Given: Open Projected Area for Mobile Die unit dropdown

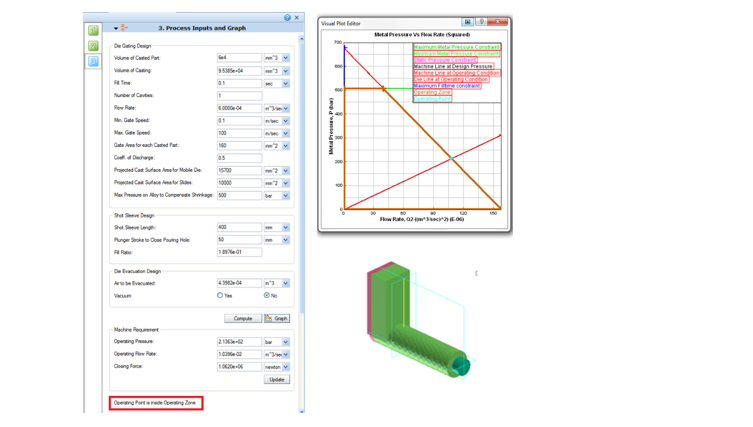Looking at the screenshot, I should 286,171.
